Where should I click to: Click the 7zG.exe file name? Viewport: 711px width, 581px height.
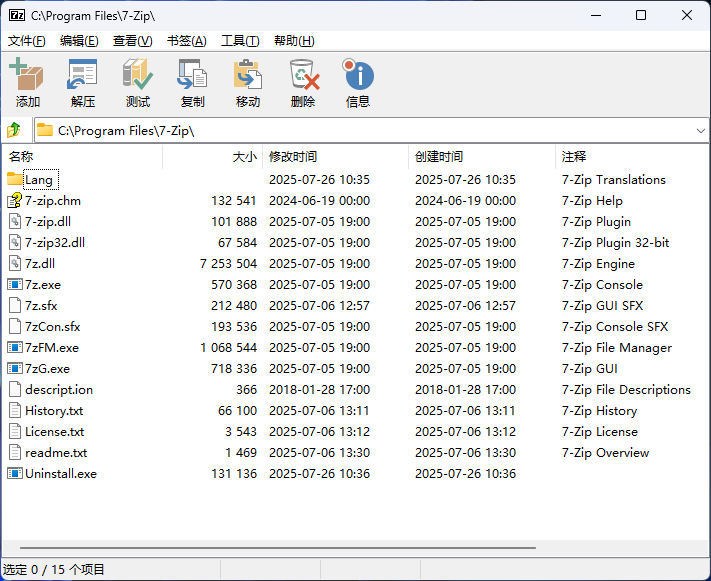click(x=47, y=369)
